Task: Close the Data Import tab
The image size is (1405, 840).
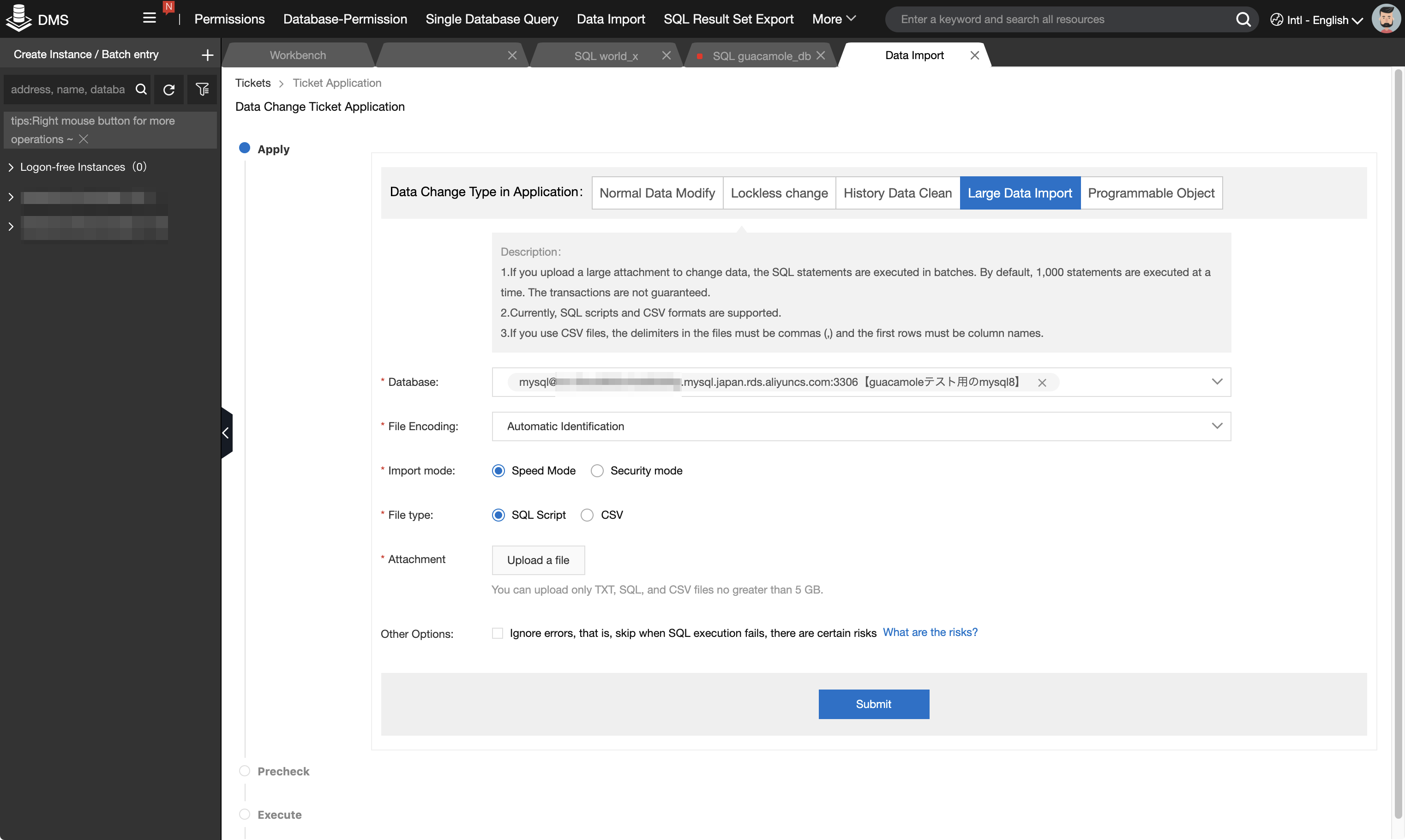Action: click(975, 55)
